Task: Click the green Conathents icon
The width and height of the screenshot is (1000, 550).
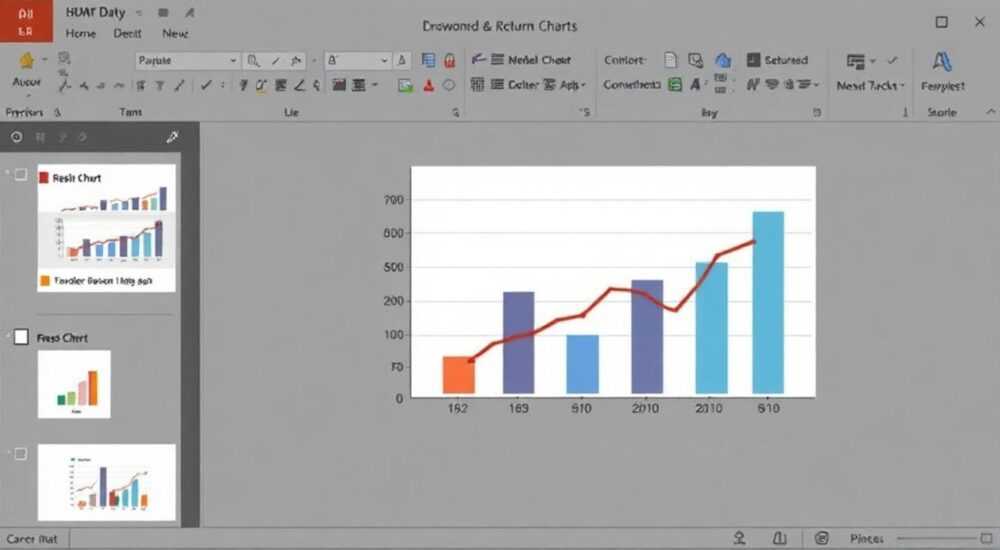Action: [x=675, y=84]
